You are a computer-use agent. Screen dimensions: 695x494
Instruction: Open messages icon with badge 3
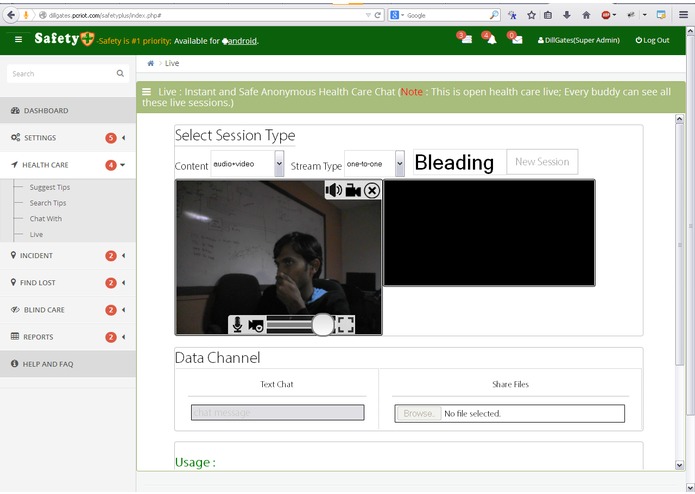click(465, 38)
